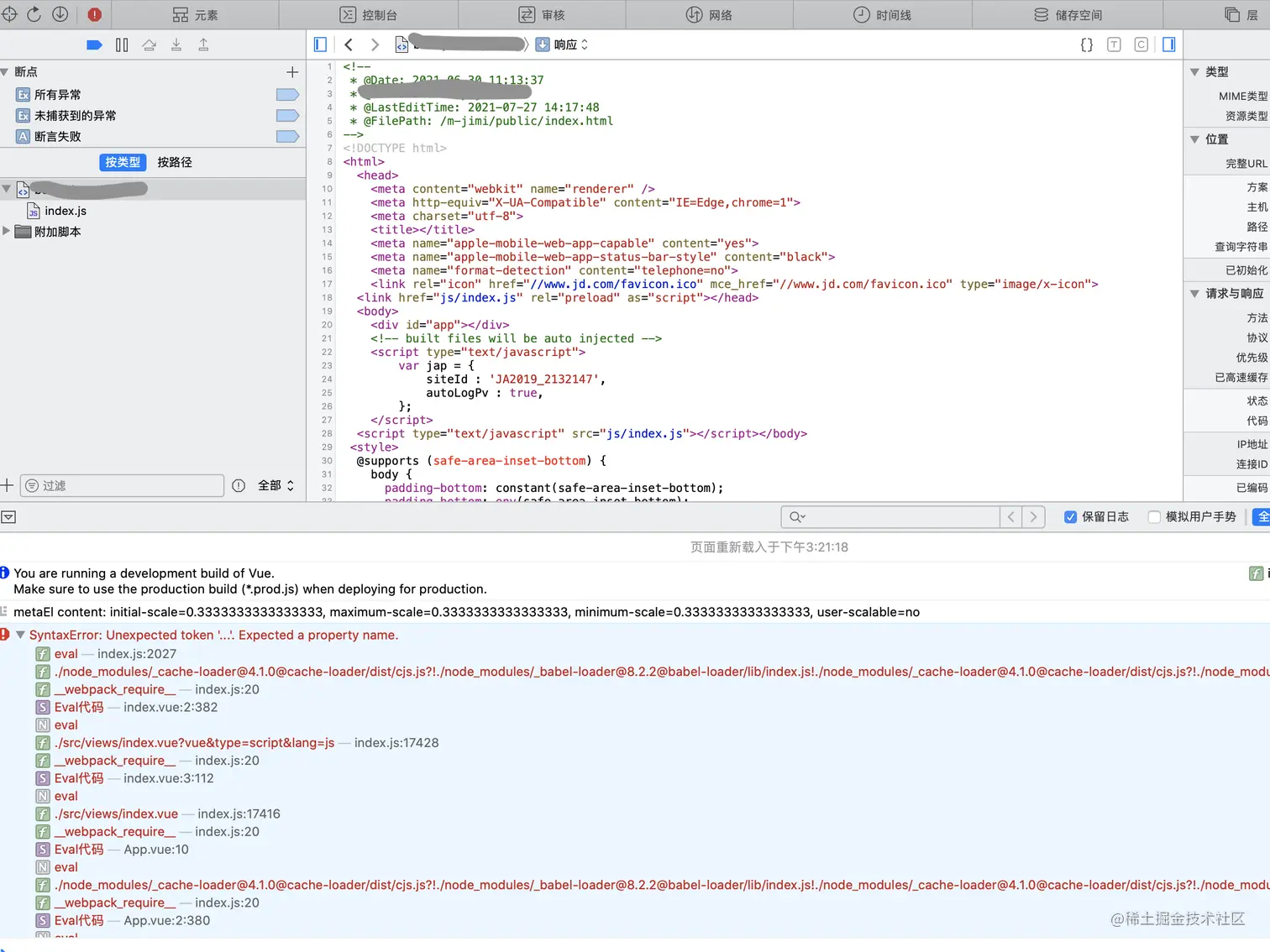
Task: Toggle the 断言失败 breakpoint
Action: pos(287,137)
